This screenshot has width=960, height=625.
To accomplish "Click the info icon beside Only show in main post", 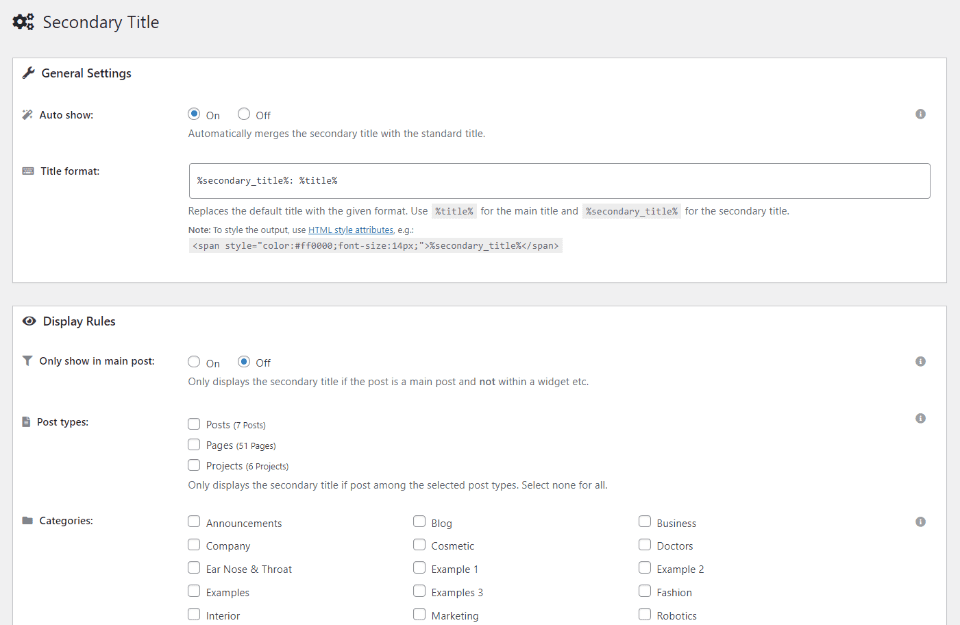I will tap(920, 361).
